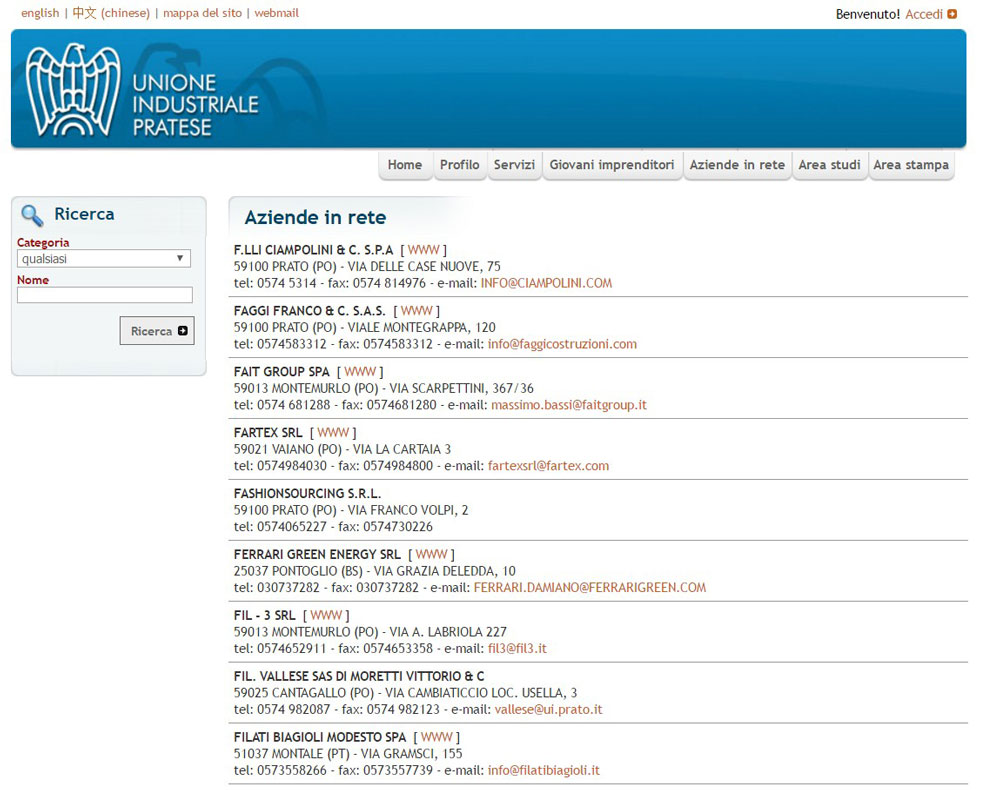Switch to the Aziende in rete tab

[737, 165]
